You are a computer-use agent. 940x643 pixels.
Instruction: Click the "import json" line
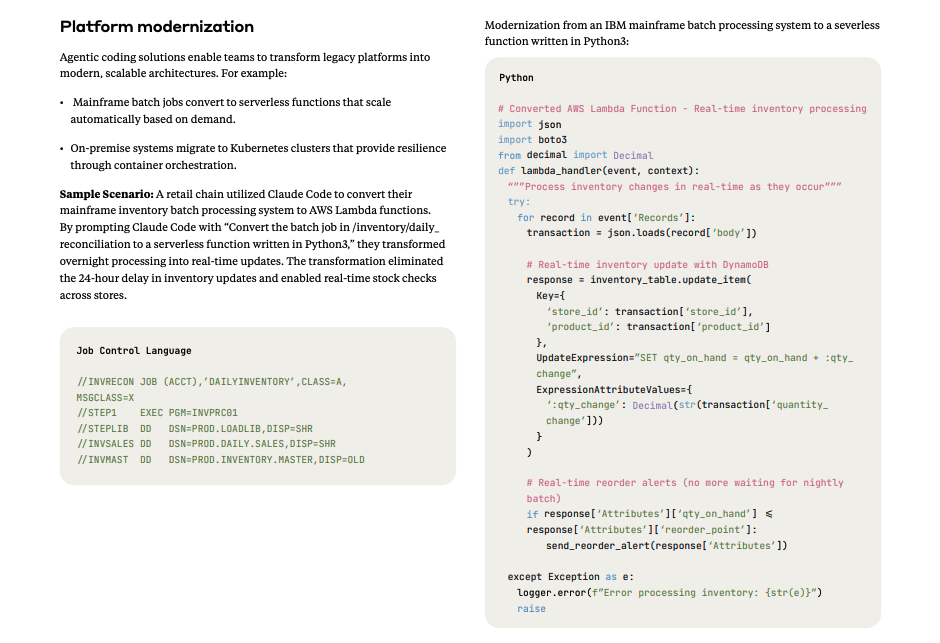(529, 125)
